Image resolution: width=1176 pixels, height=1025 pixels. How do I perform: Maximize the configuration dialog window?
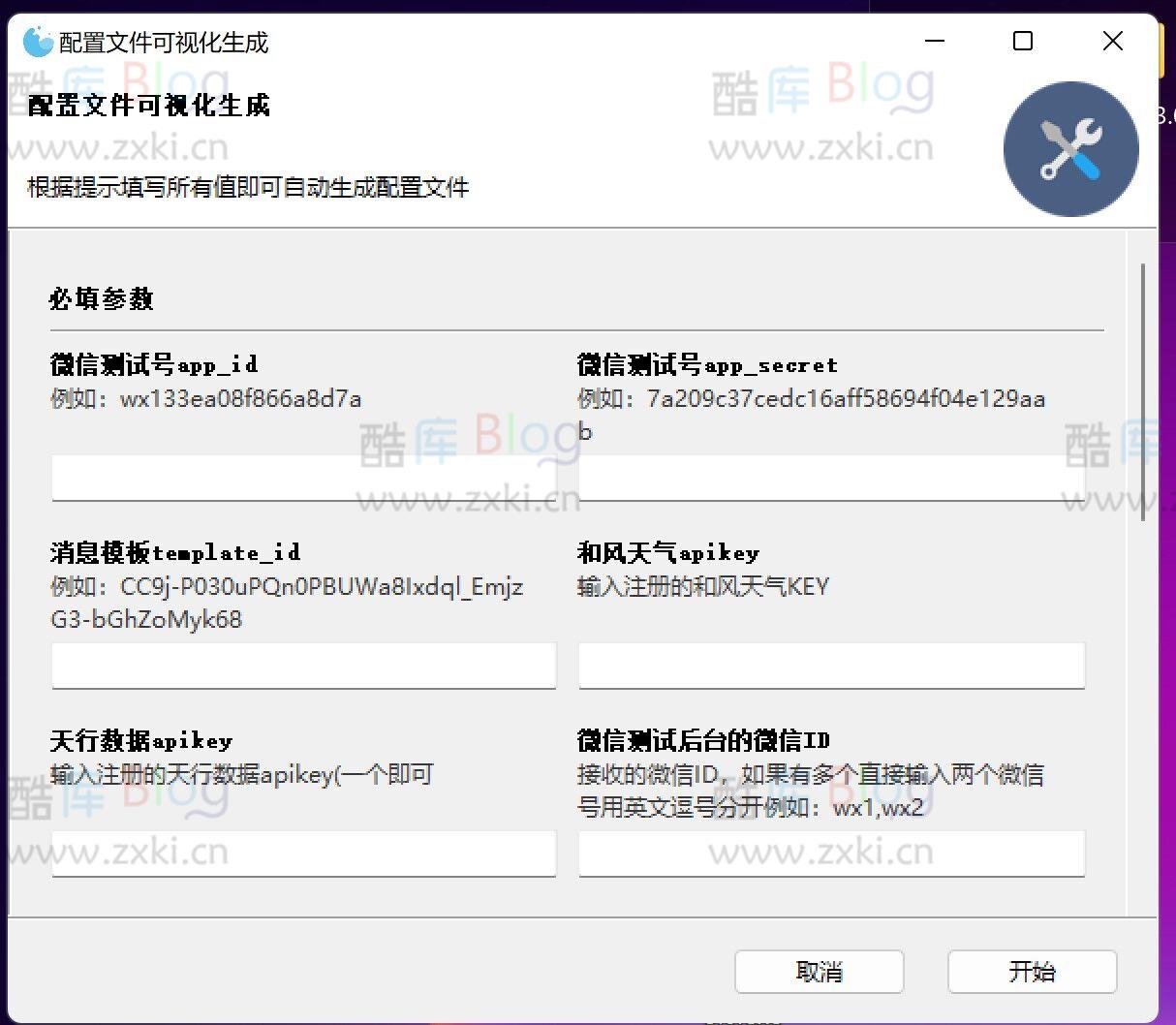(x=1023, y=41)
